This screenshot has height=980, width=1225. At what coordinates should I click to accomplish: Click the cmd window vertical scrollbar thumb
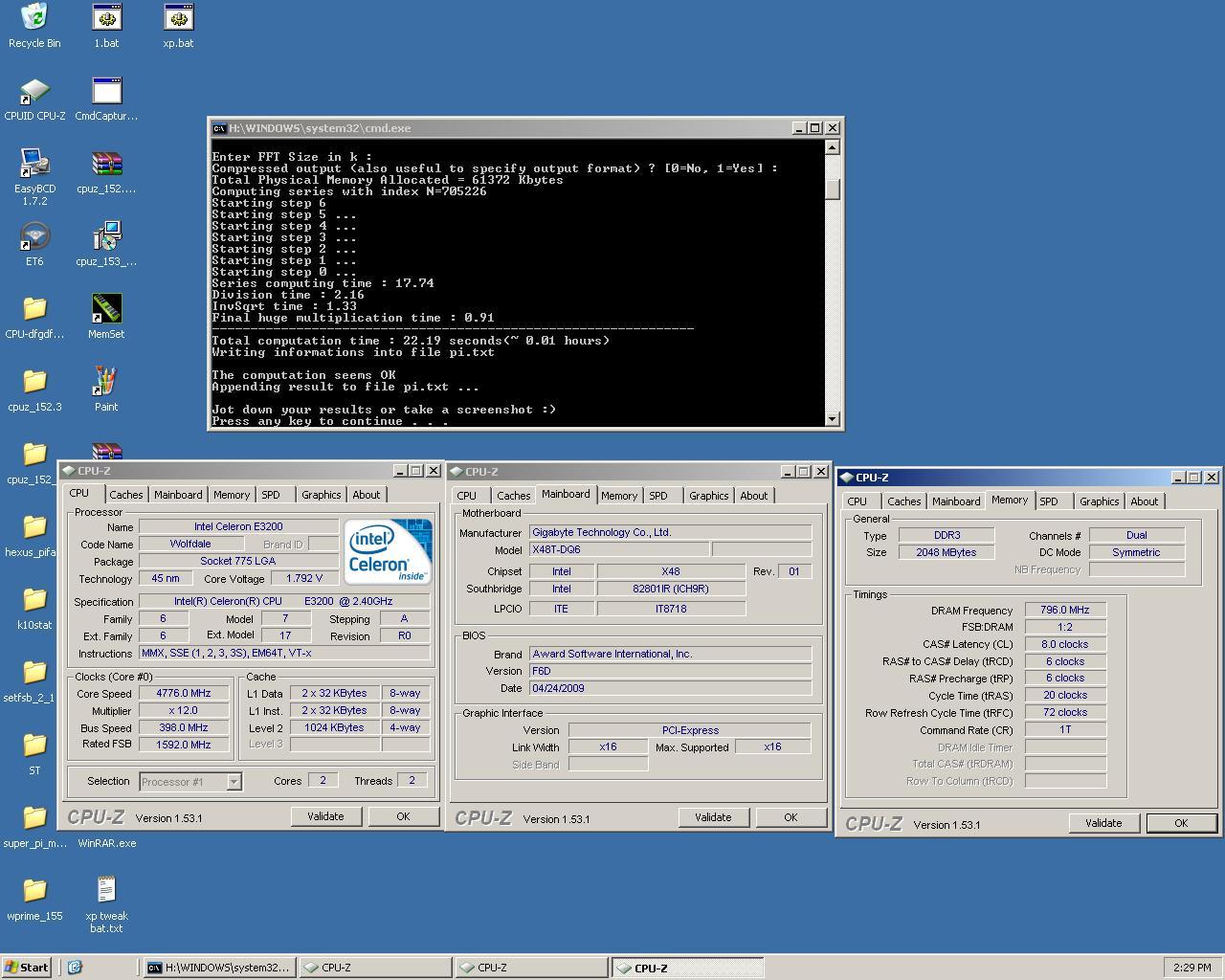click(x=832, y=189)
